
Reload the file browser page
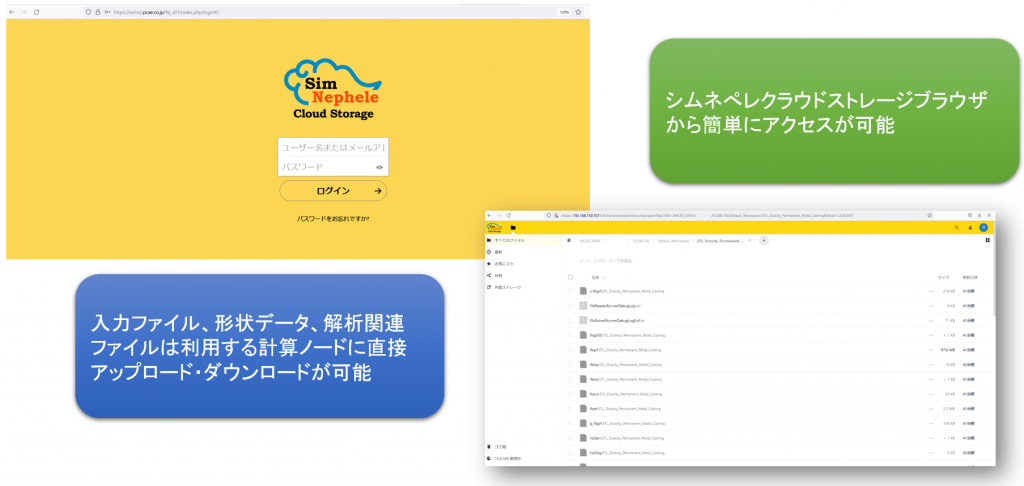pyautogui.click(x=508, y=215)
